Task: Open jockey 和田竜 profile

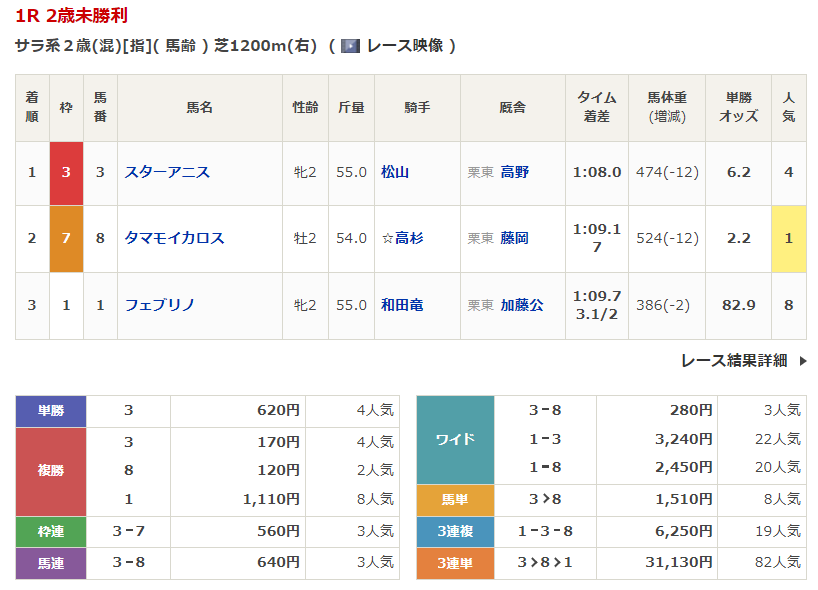Action: coord(402,305)
